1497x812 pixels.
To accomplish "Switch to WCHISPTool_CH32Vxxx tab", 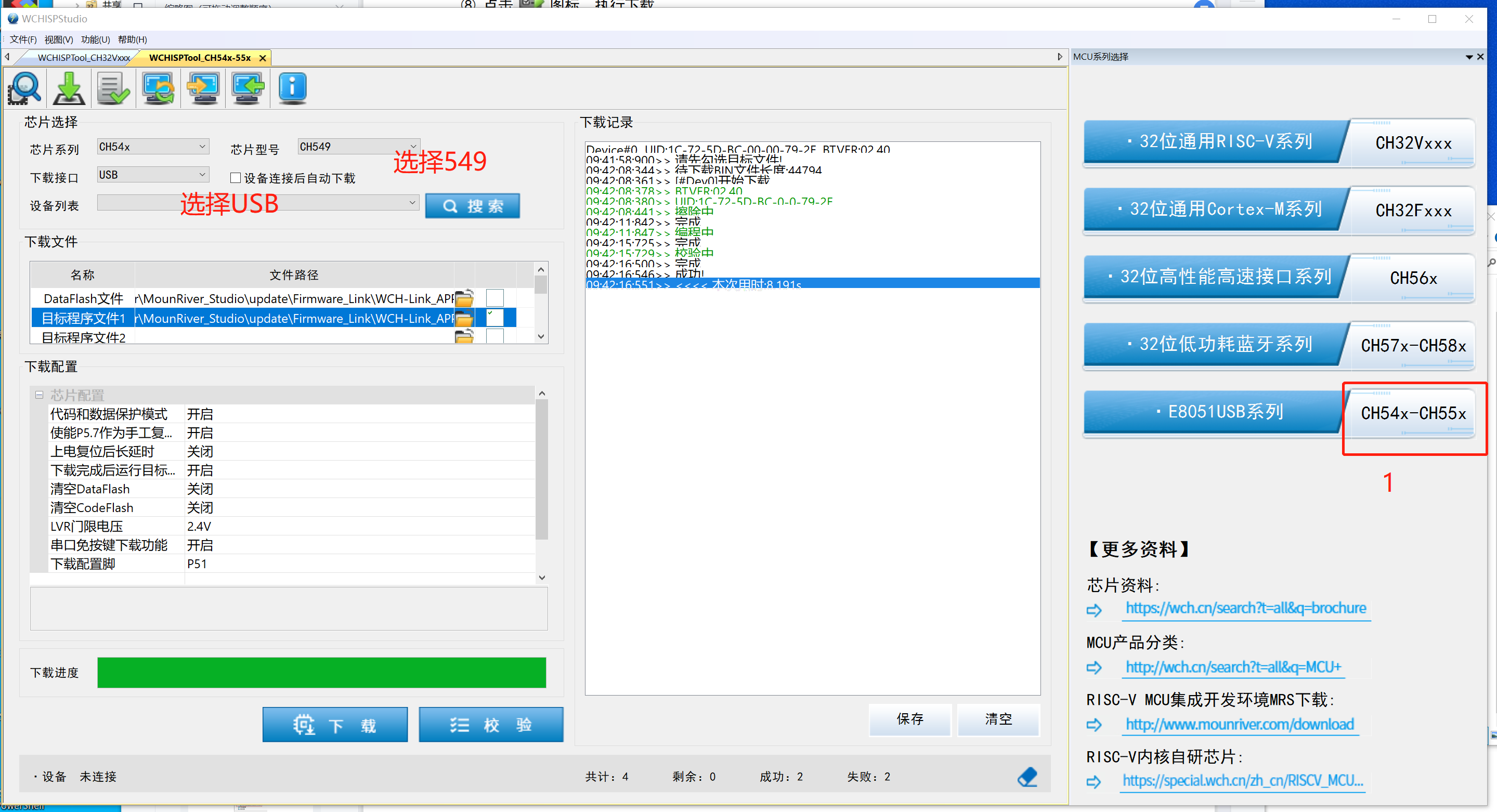I will click(84, 58).
